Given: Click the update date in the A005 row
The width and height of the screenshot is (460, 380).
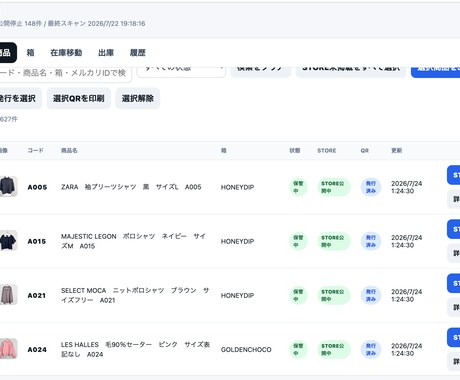Looking at the screenshot, I should [x=407, y=187].
